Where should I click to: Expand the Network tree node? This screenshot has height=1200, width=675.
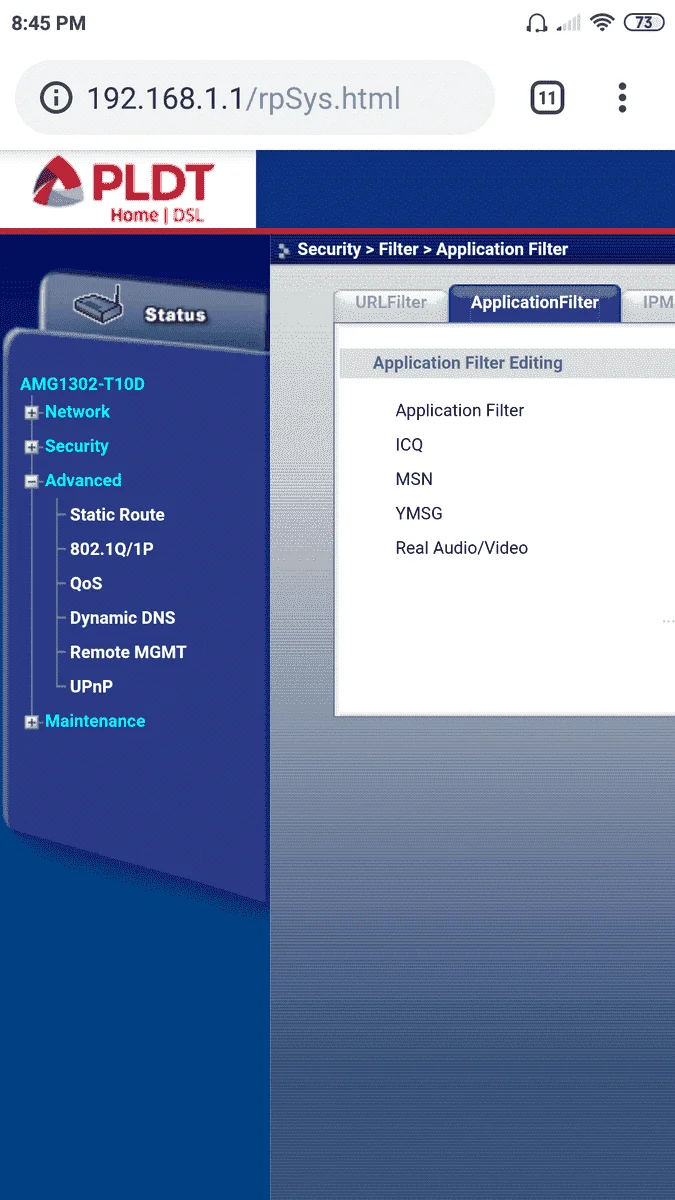[32, 413]
